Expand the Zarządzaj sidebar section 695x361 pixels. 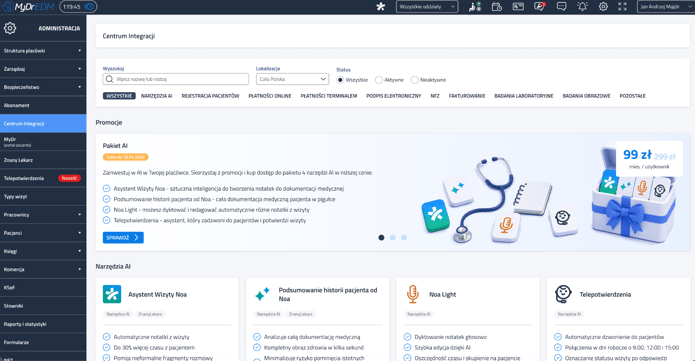pyautogui.click(x=43, y=69)
